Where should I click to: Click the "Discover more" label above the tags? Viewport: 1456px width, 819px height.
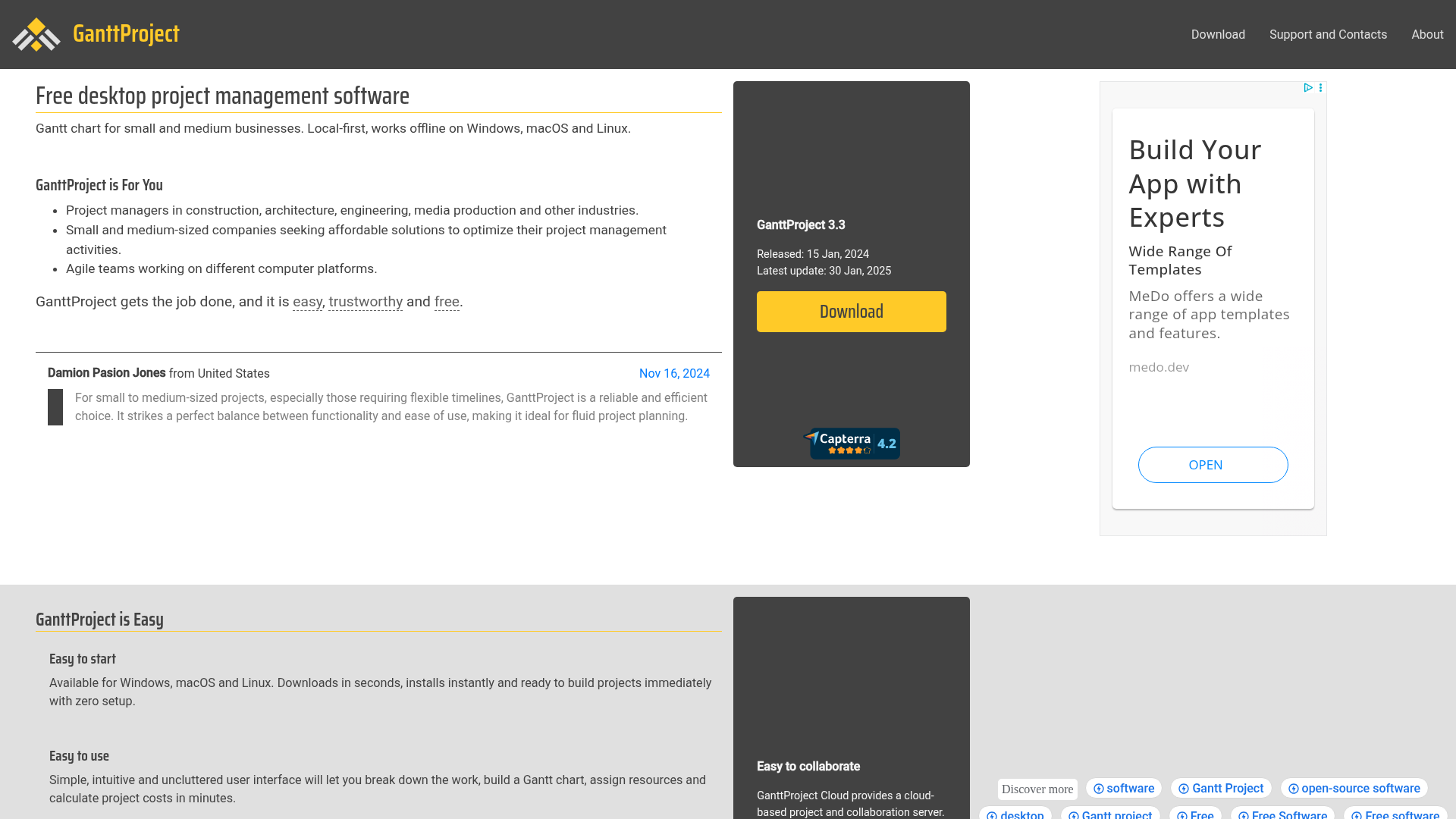(1037, 789)
